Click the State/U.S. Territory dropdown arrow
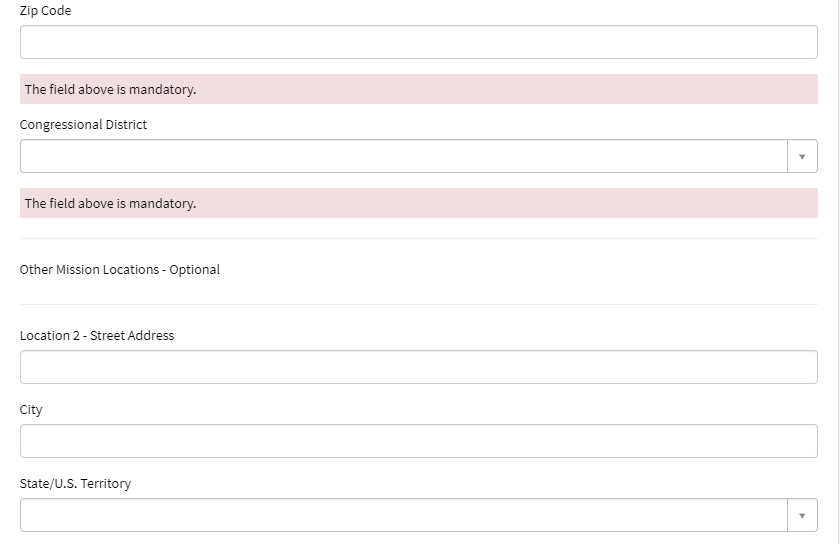This screenshot has width=840, height=544. click(x=801, y=515)
